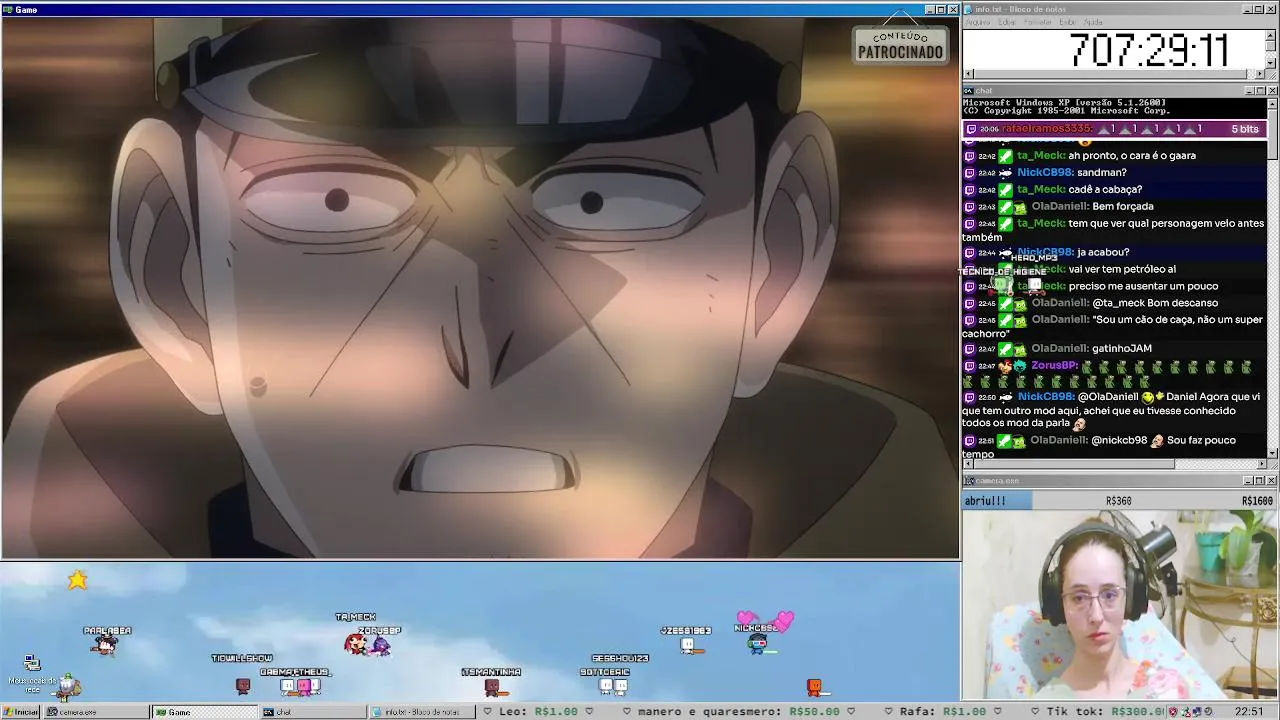The height and width of the screenshot is (720, 1280).
Task: Click OlaDaniell 'Bem forçada' message
Action: 1122,206
